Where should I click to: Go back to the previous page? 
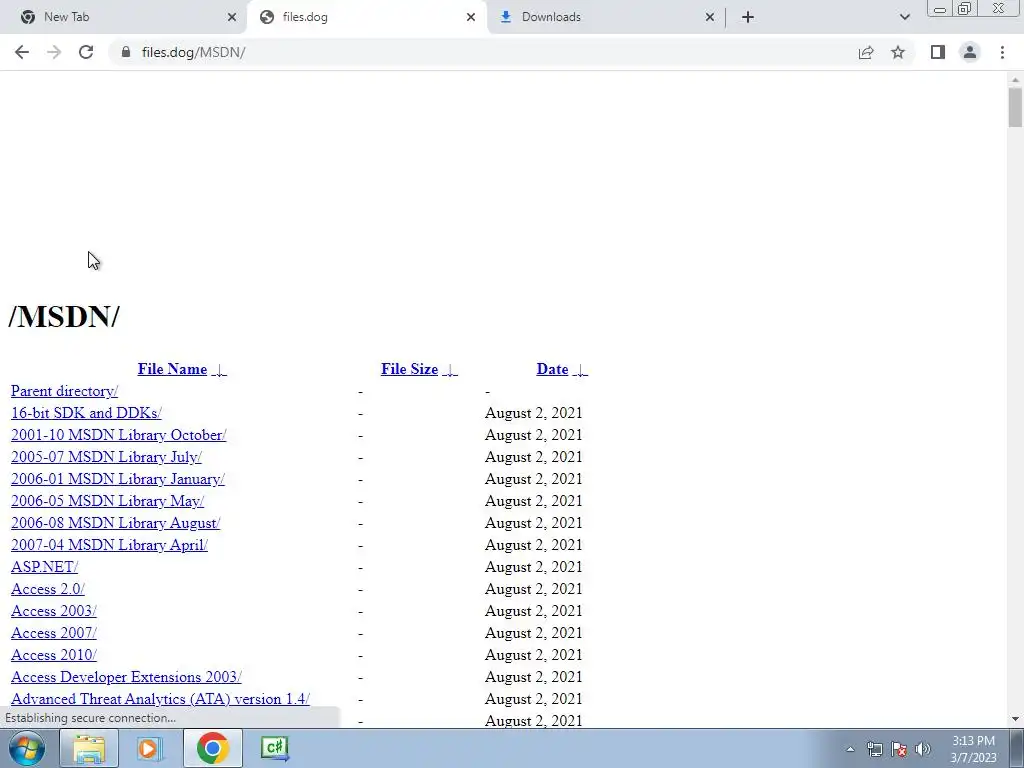click(x=22, y=52)
